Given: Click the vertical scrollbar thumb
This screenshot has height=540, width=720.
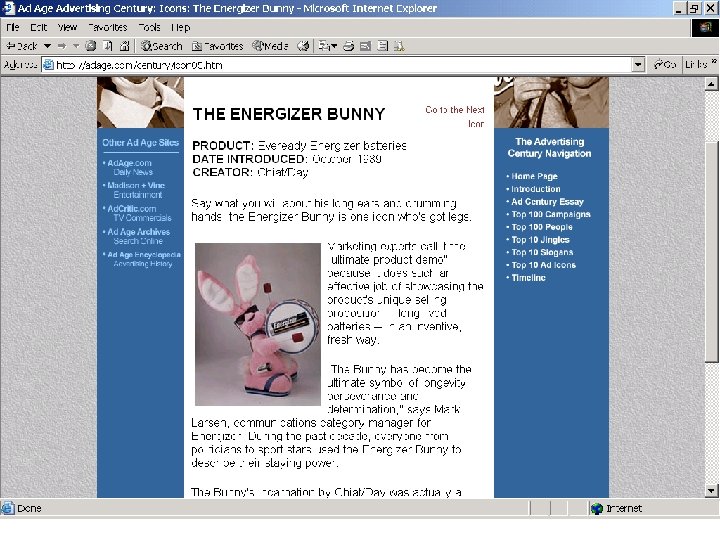Looking at the screenshot, I should [711, 252].
